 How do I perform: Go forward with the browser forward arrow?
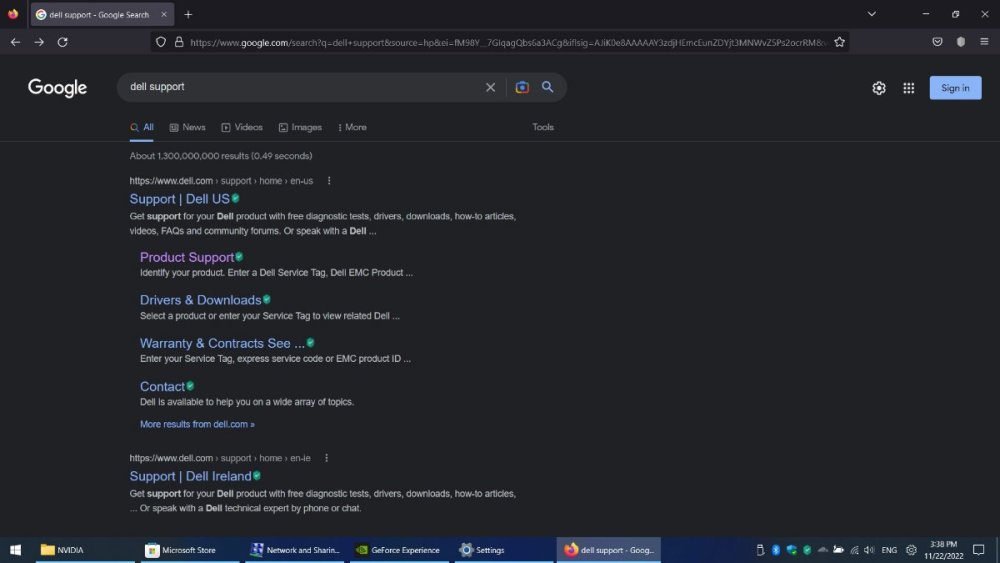click(x=39, y=42)
